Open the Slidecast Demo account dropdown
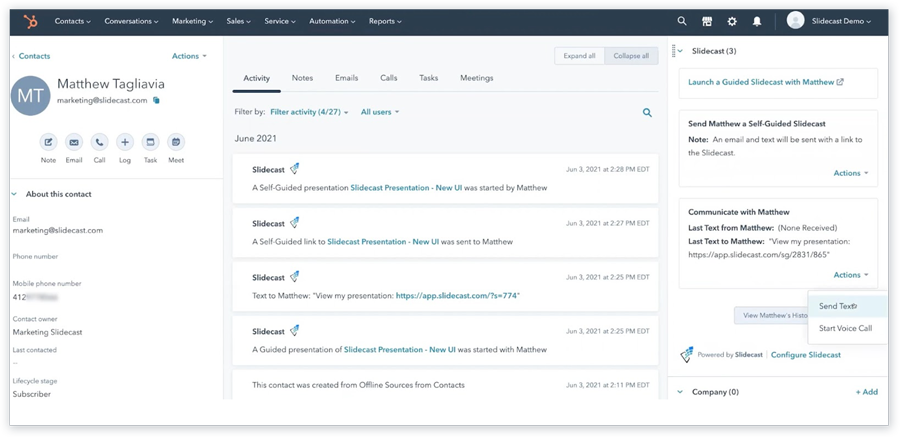The image size is (900, 437). tap(841, 21)
